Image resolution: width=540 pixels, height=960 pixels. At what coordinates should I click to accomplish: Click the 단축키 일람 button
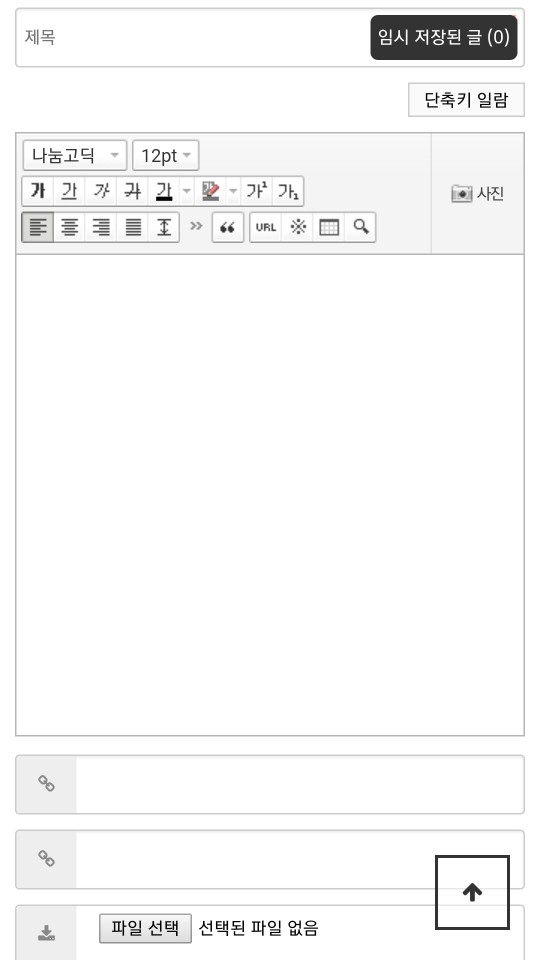point(467,99)
